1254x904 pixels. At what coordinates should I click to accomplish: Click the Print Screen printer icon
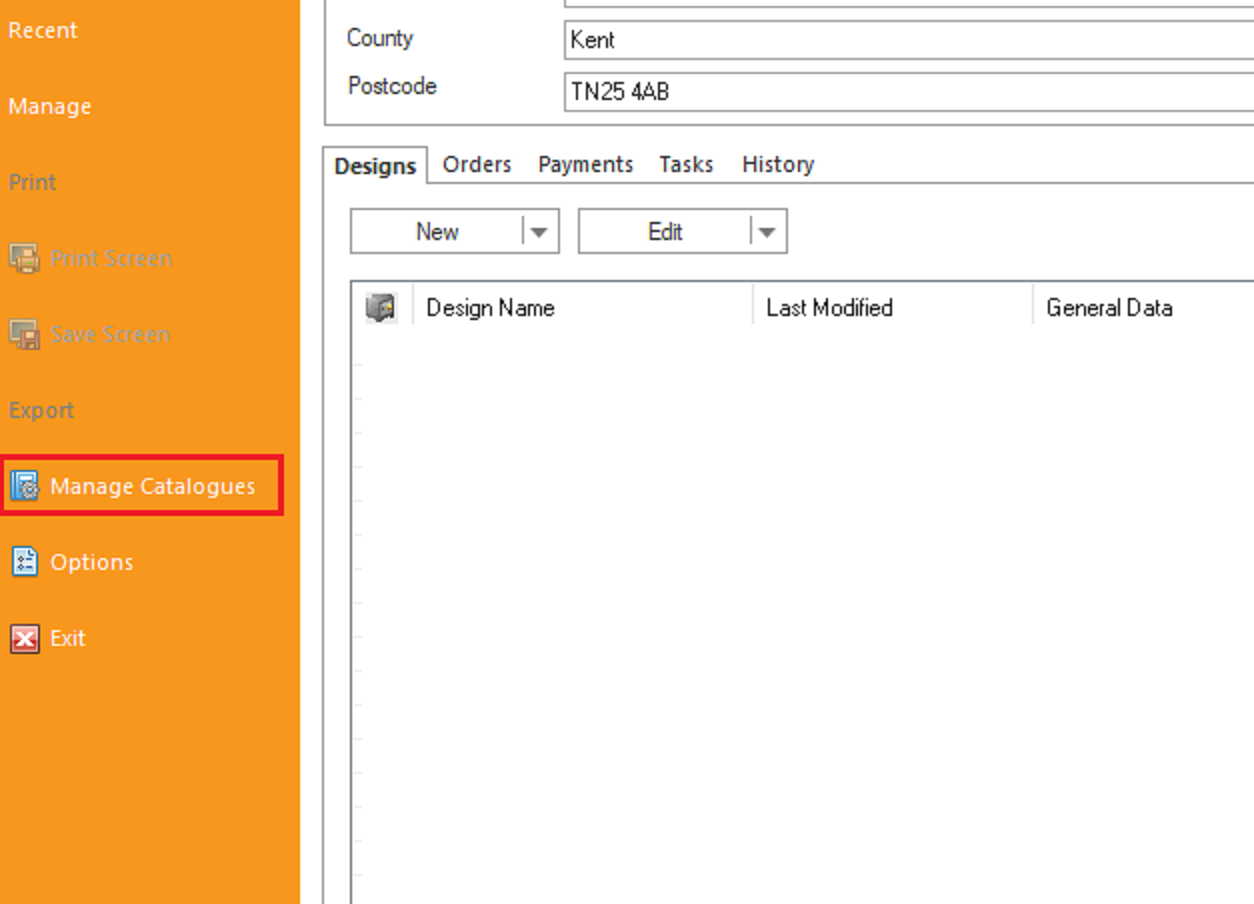tap(24, 258)
